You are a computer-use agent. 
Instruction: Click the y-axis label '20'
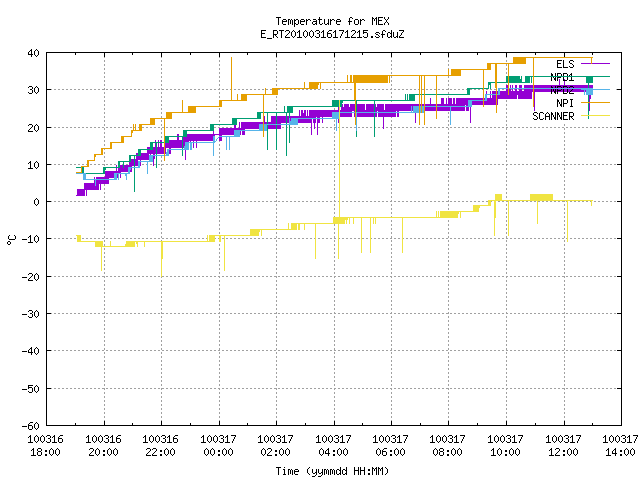coord(33,128)
